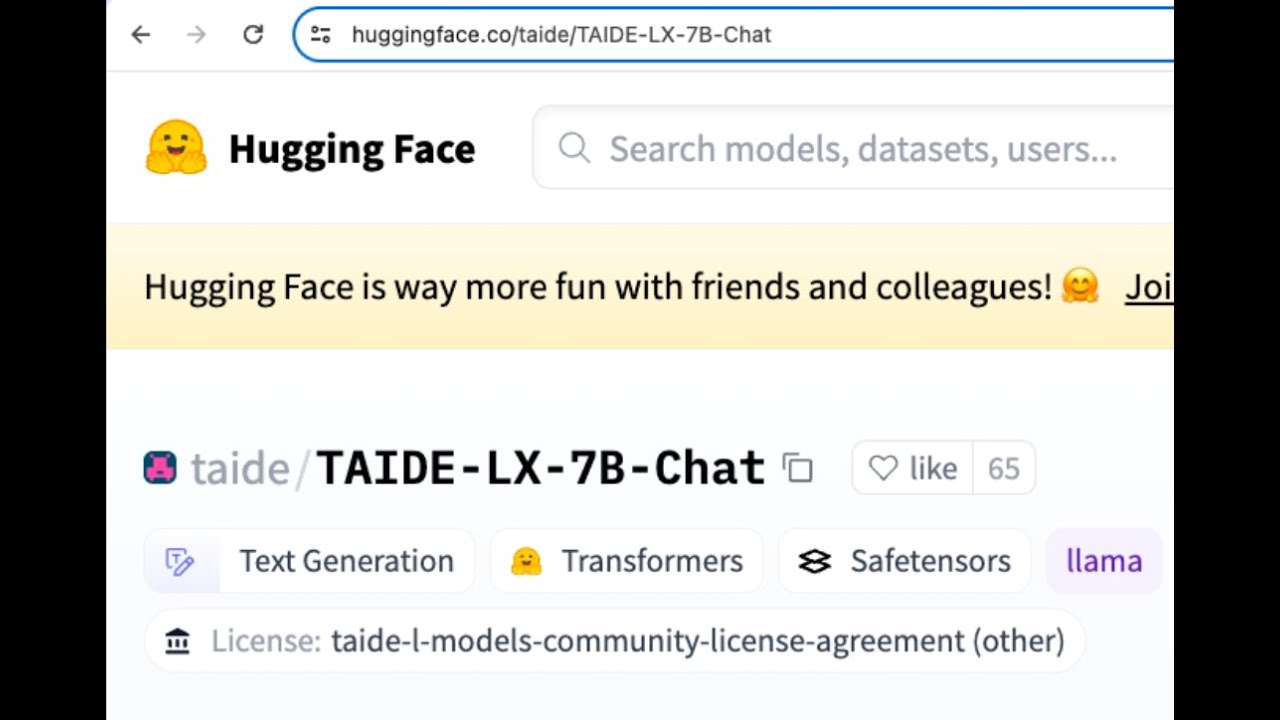Viewport: 1280px width, 720px height.
Task: Open the taide organization link
Action: (x=240, y=468)
